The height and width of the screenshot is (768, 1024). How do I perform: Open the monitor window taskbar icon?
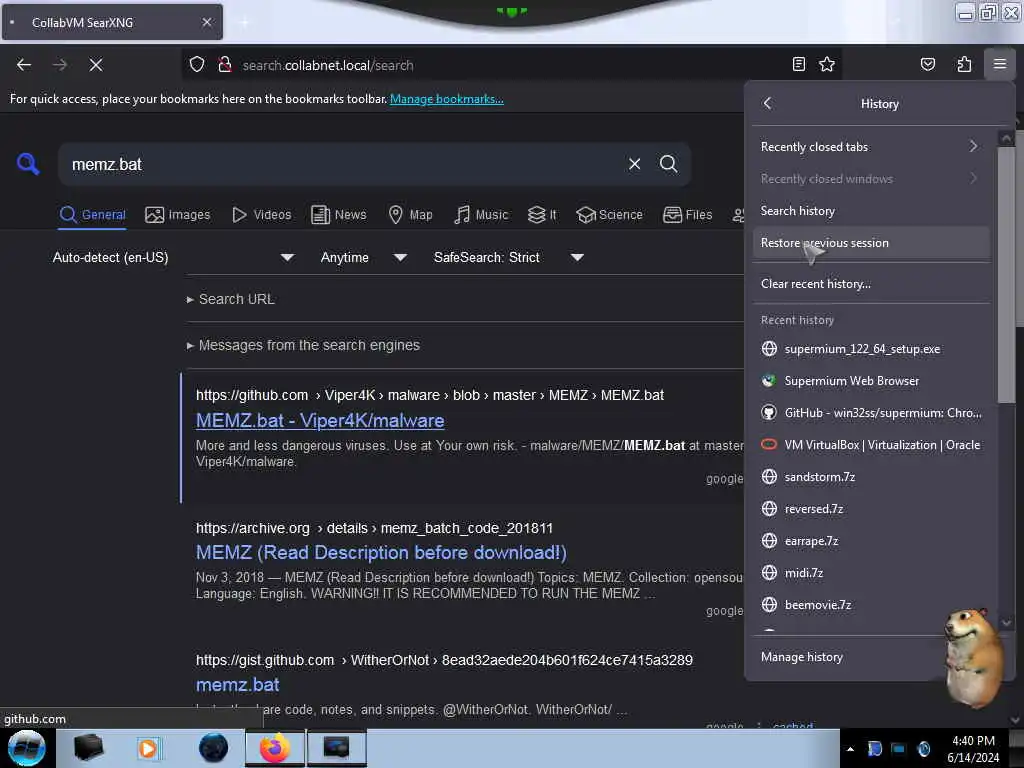(336, 748)
